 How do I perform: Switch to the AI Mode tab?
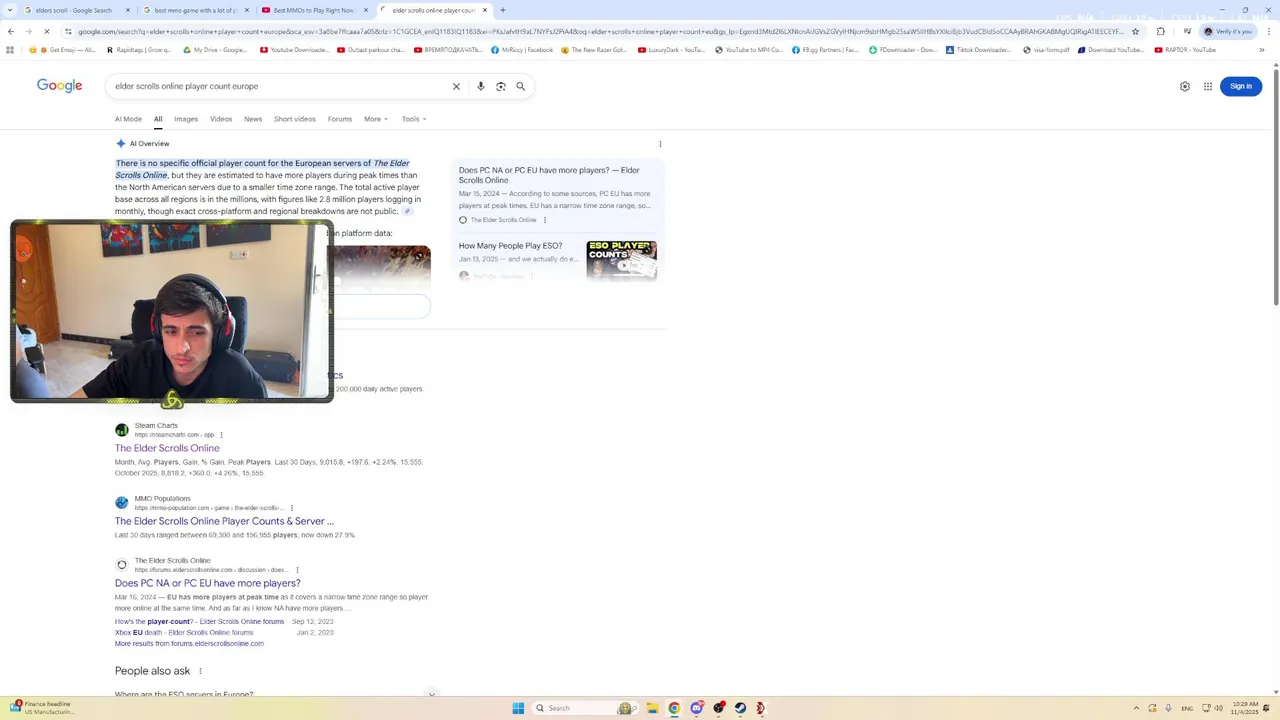tap(128, 119)
